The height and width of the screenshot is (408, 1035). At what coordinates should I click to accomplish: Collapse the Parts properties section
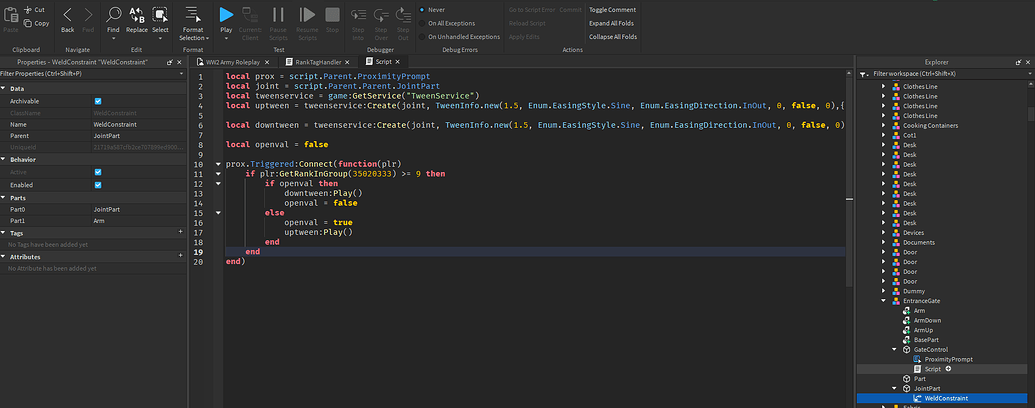3,198
